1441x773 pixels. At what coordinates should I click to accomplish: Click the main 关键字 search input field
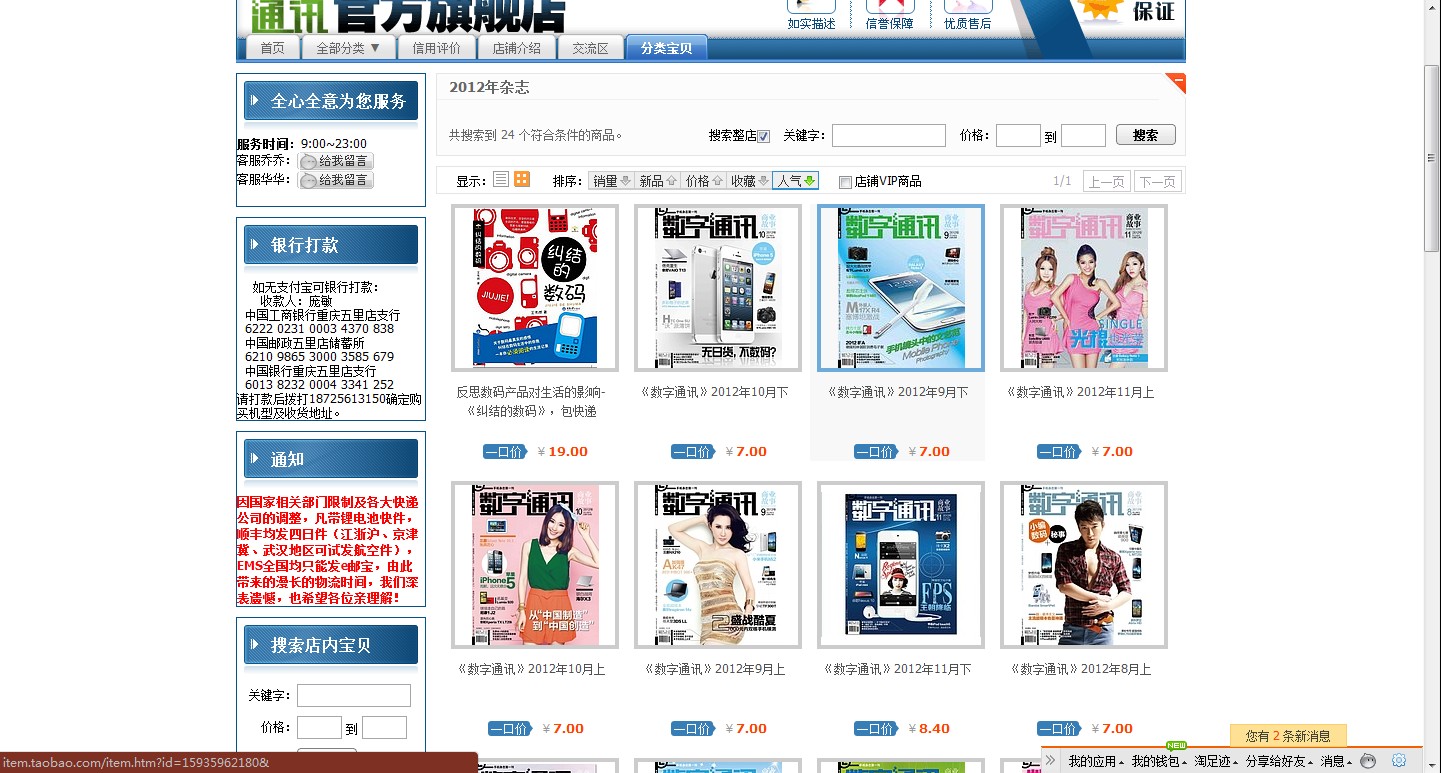click(888, 135)
